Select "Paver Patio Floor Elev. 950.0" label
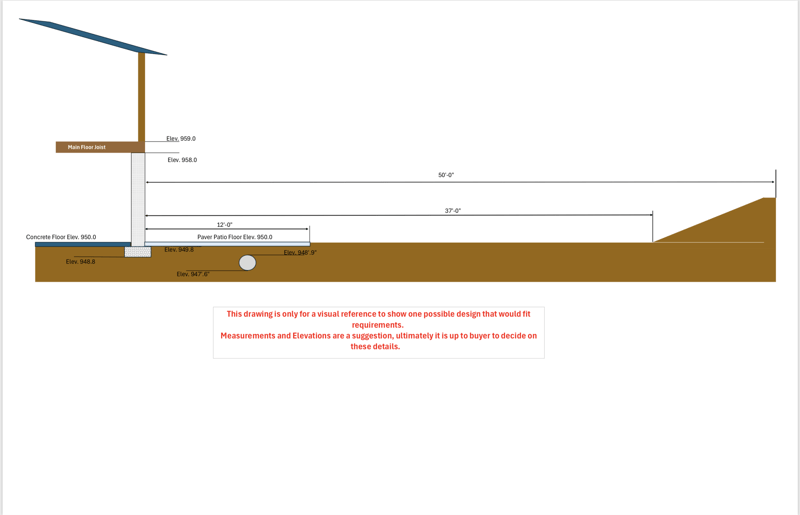800x515 pixels. (235, 237)
